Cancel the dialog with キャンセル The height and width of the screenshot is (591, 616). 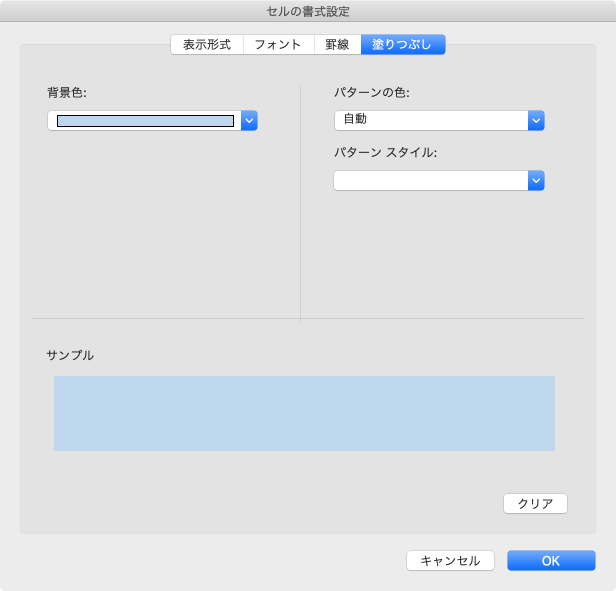tap(450, 561)
